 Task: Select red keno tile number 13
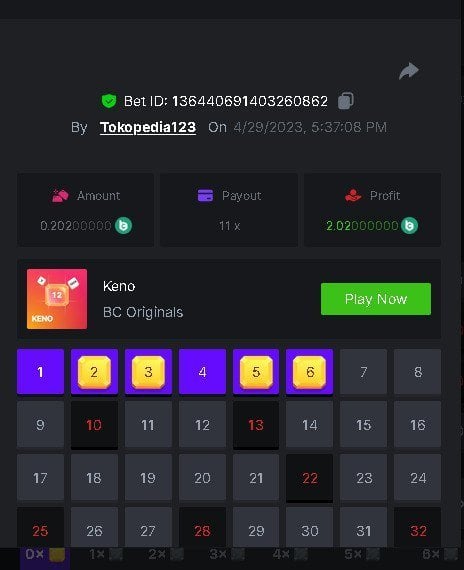click(x=256, y=425)
